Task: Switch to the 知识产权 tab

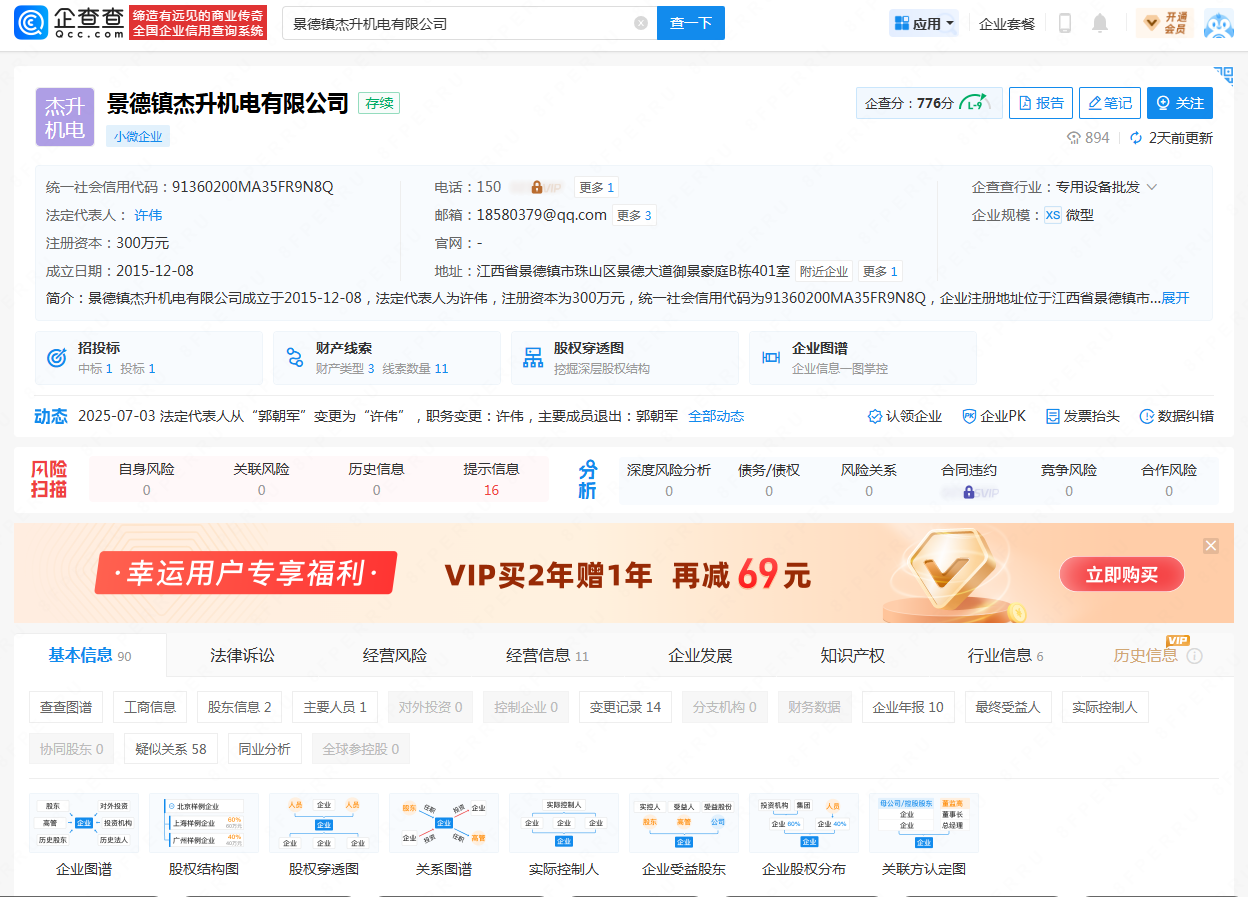Action: coord(852,656)
